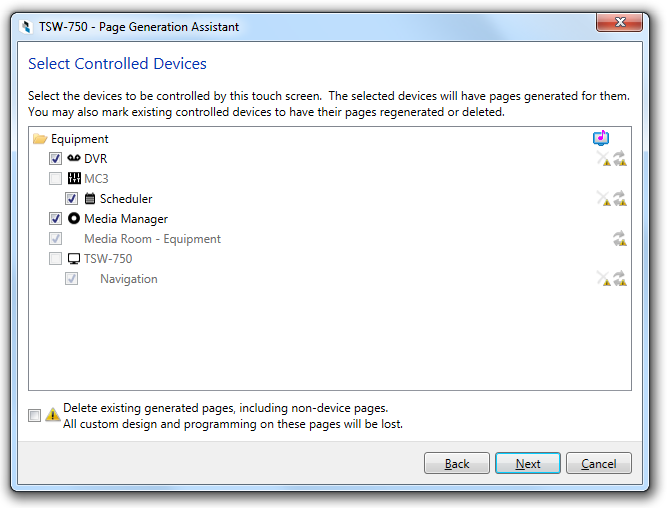Click regenerate icon for Media Room - Equipment
The image size is (670, 508).
pyautogui.click(x=620, y=238)
